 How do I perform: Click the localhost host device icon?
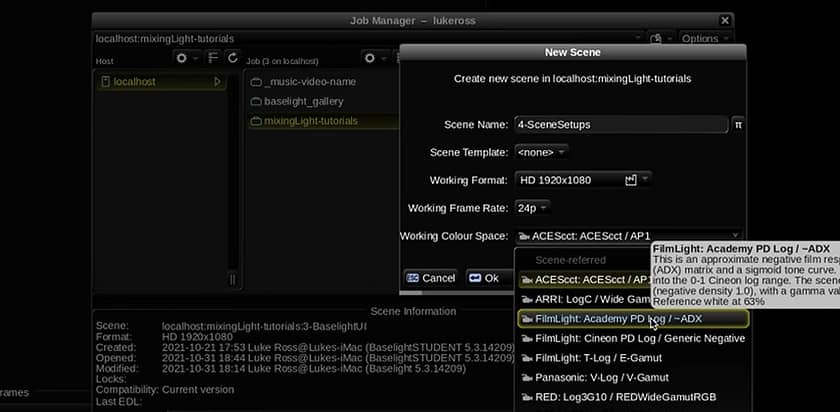106,82
